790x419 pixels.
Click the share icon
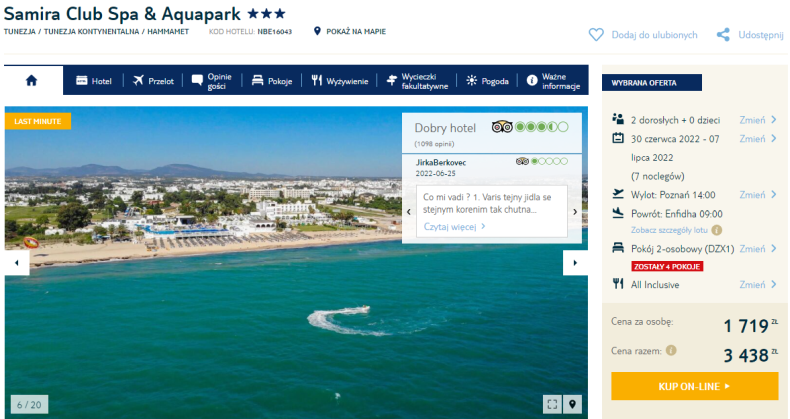(x=723, y=35)
